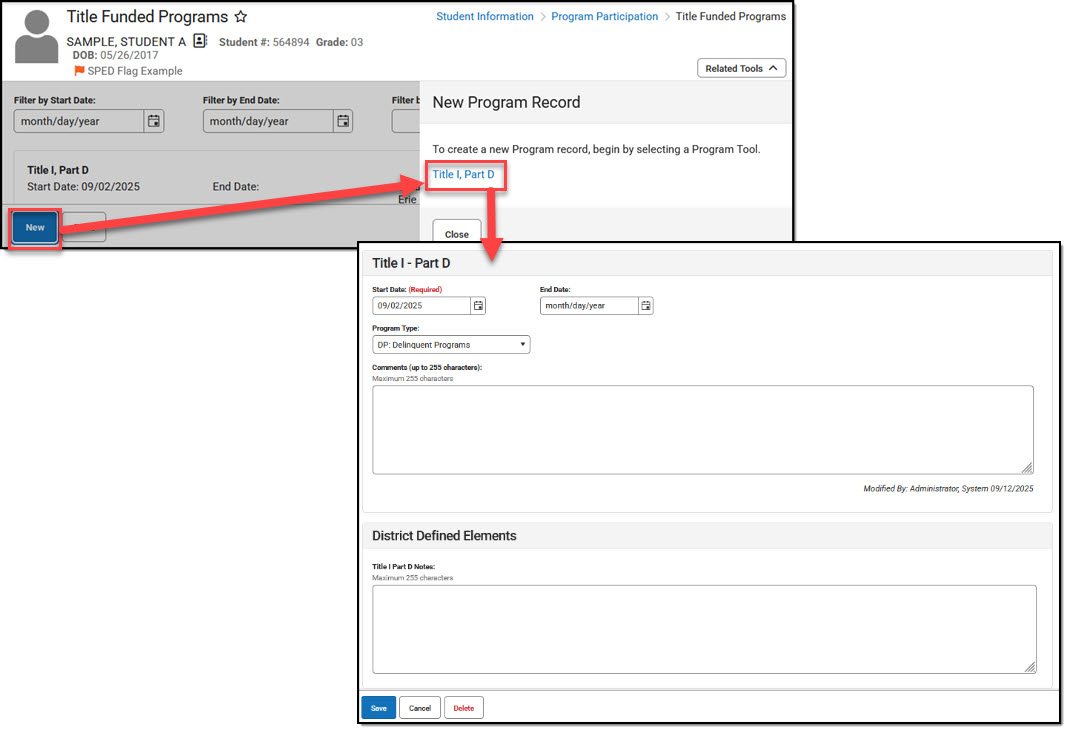Open the Start Date calendar on the Title I form

click(480, 305)
